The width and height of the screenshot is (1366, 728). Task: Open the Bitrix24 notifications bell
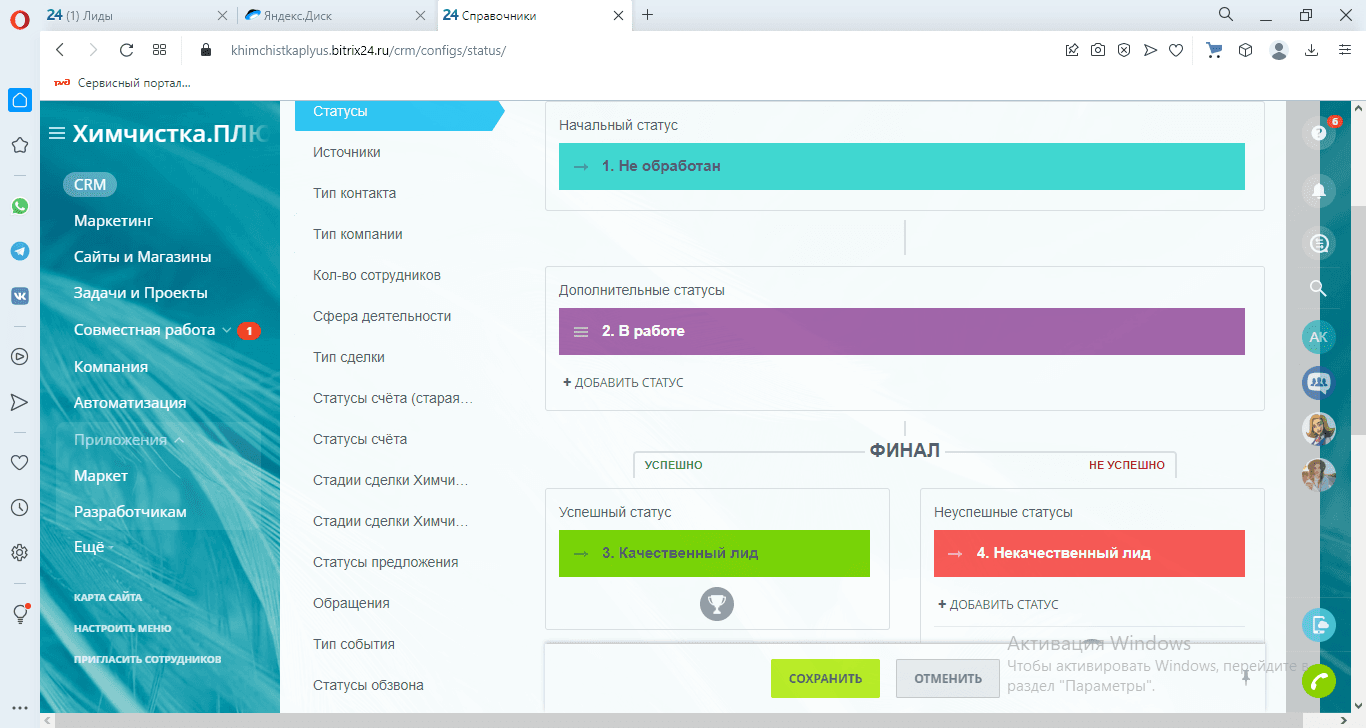[x=1319, y=190]
